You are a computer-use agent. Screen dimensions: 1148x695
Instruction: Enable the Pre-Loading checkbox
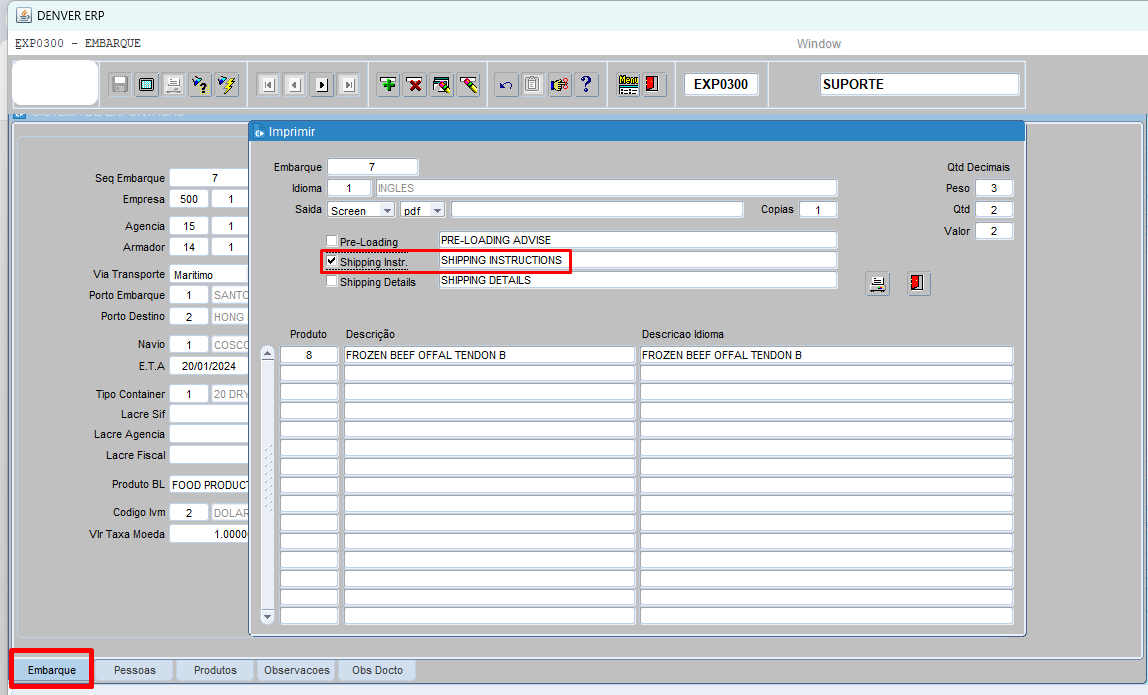(332, 241)
